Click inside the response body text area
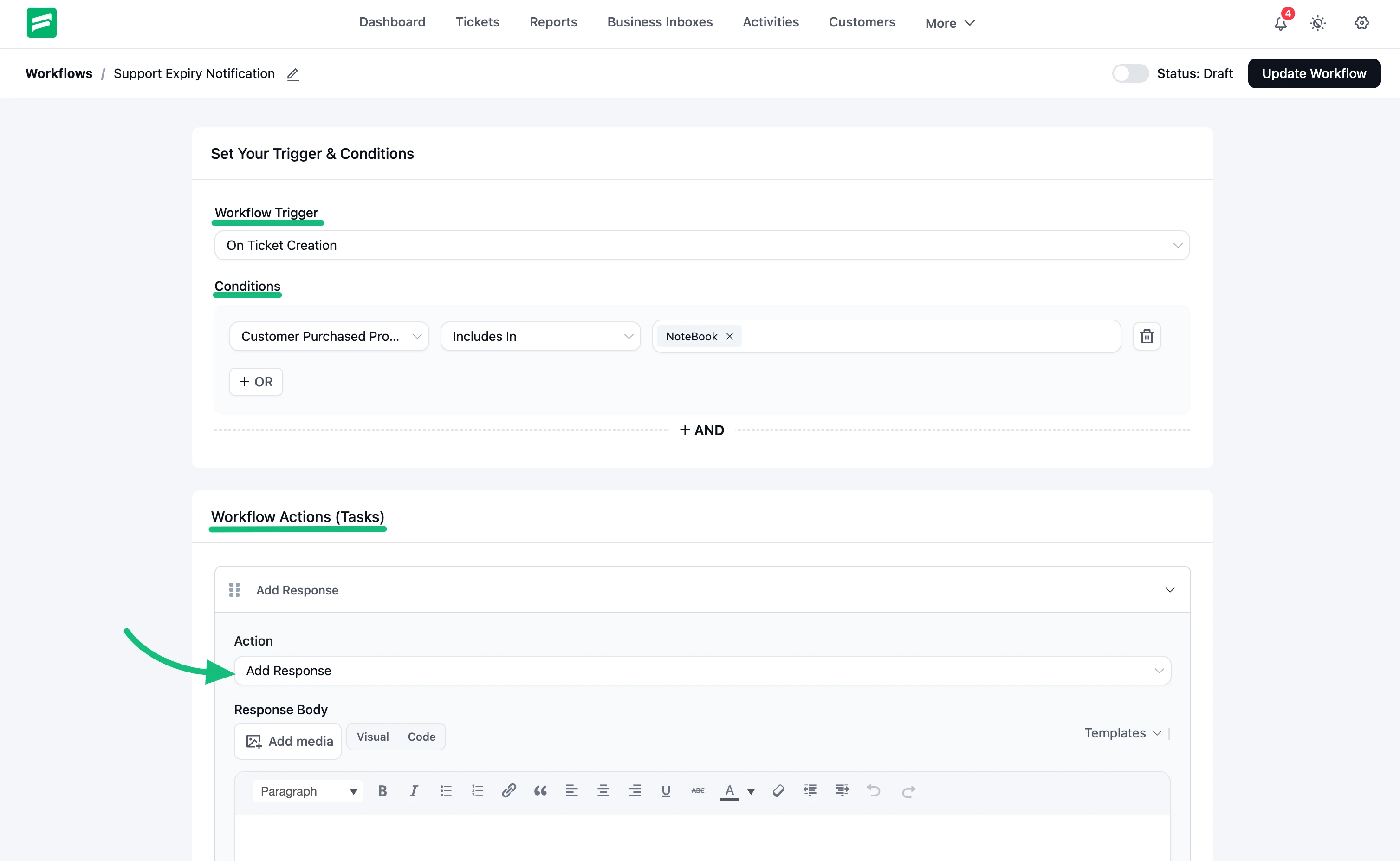The height and width of the screenshot is (861, 1400). [x=702, y=838]
